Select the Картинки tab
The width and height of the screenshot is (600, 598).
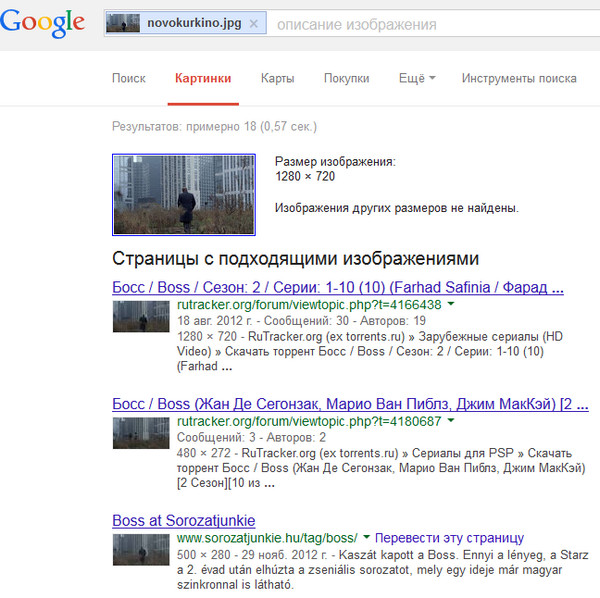[203, 78]
